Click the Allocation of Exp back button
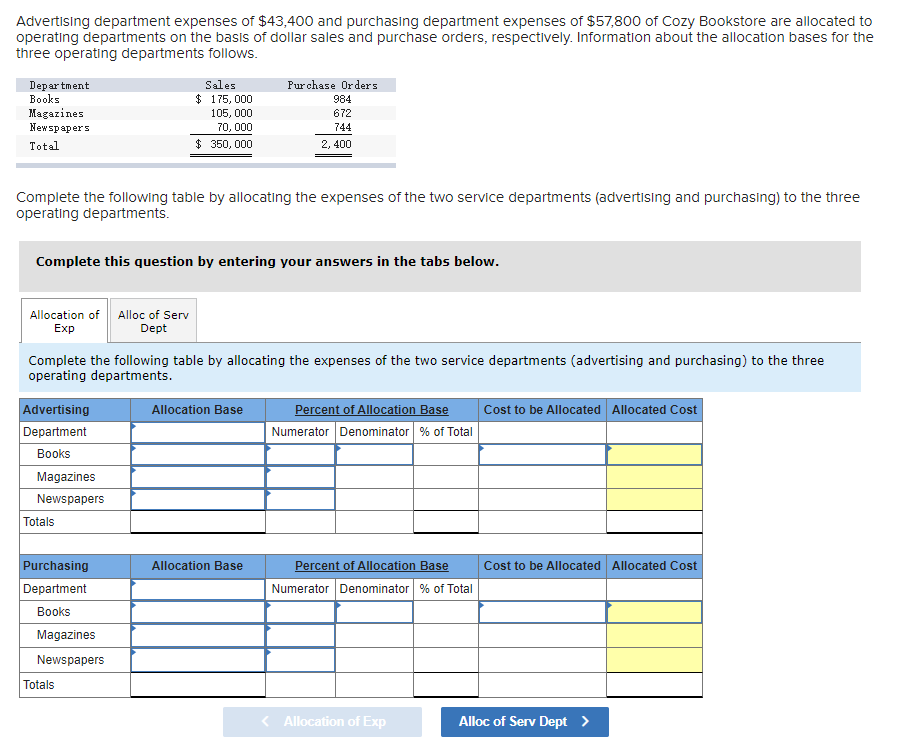Viewport: 900px width, 740px height. (x=322, y=721)
